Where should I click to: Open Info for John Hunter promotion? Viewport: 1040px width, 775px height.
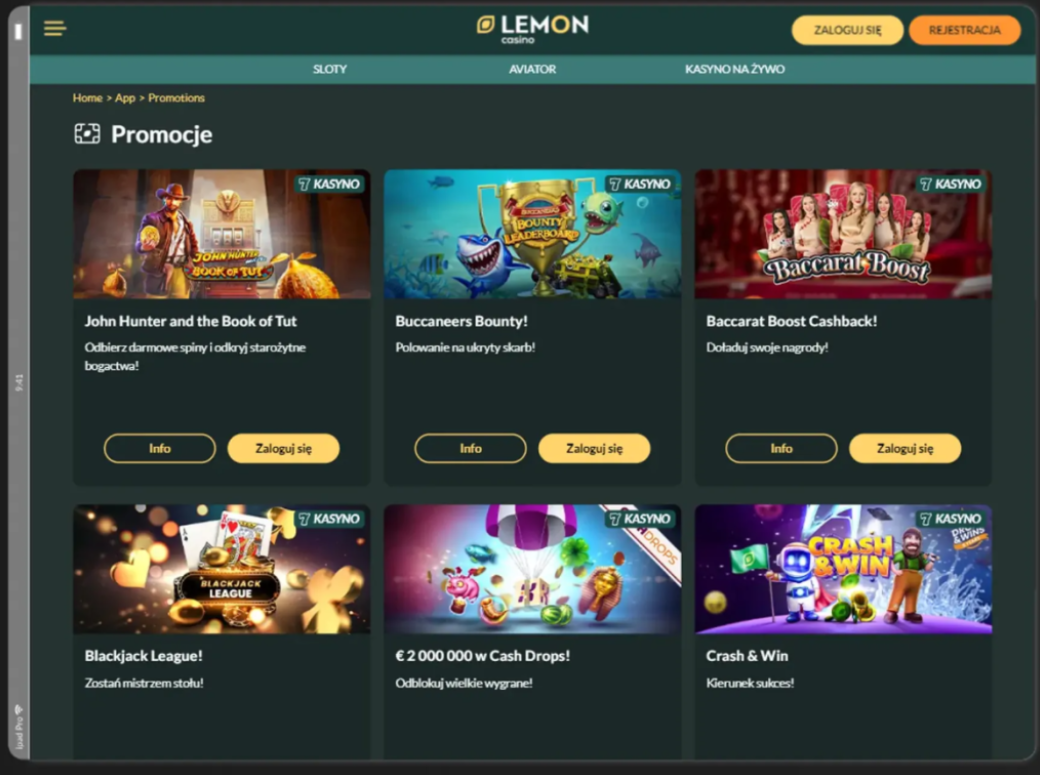tap(160, 449)
